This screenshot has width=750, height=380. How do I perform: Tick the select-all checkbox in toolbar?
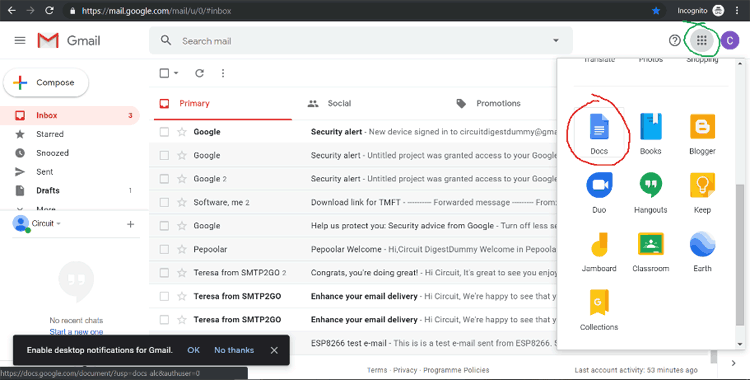pyautogui.click(x=164, y=73)
